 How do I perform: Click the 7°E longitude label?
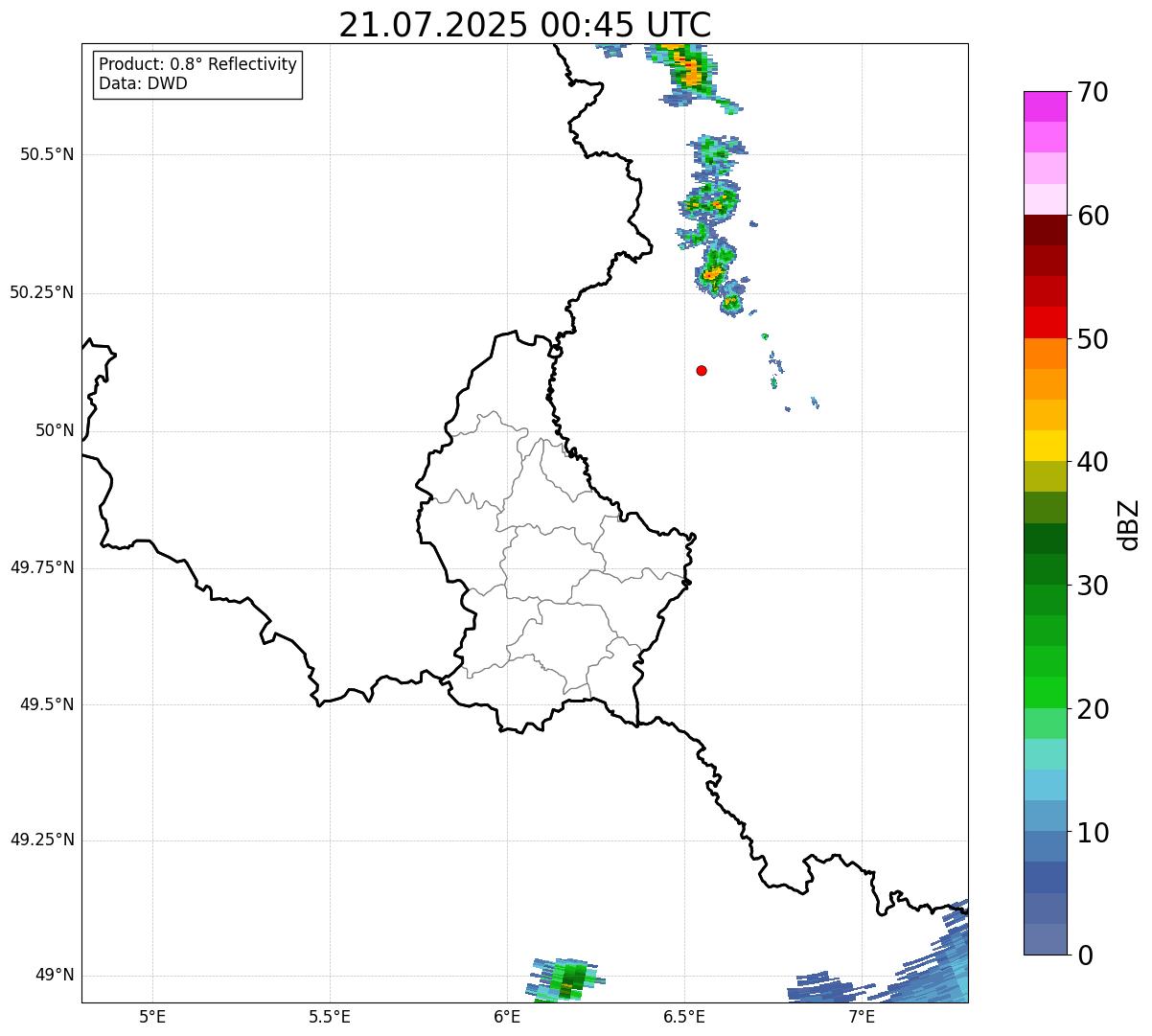[862, 1016]
